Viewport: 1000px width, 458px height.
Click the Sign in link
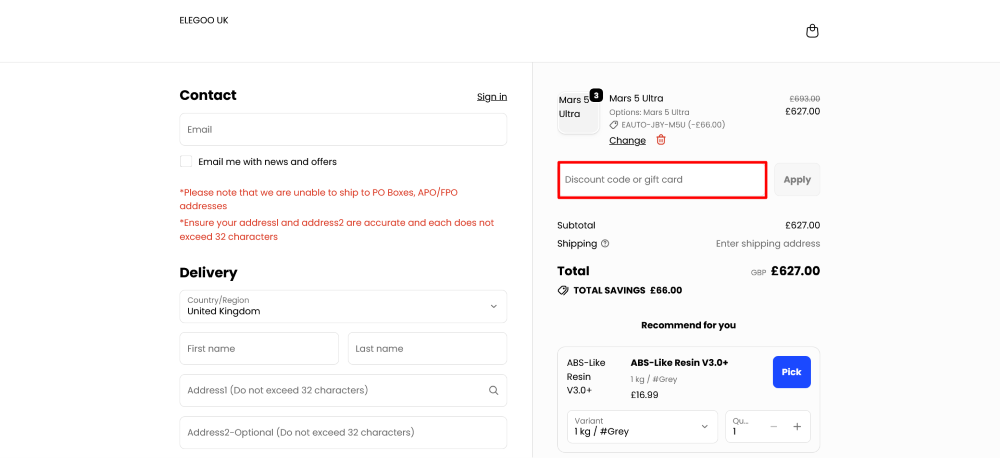492,97
